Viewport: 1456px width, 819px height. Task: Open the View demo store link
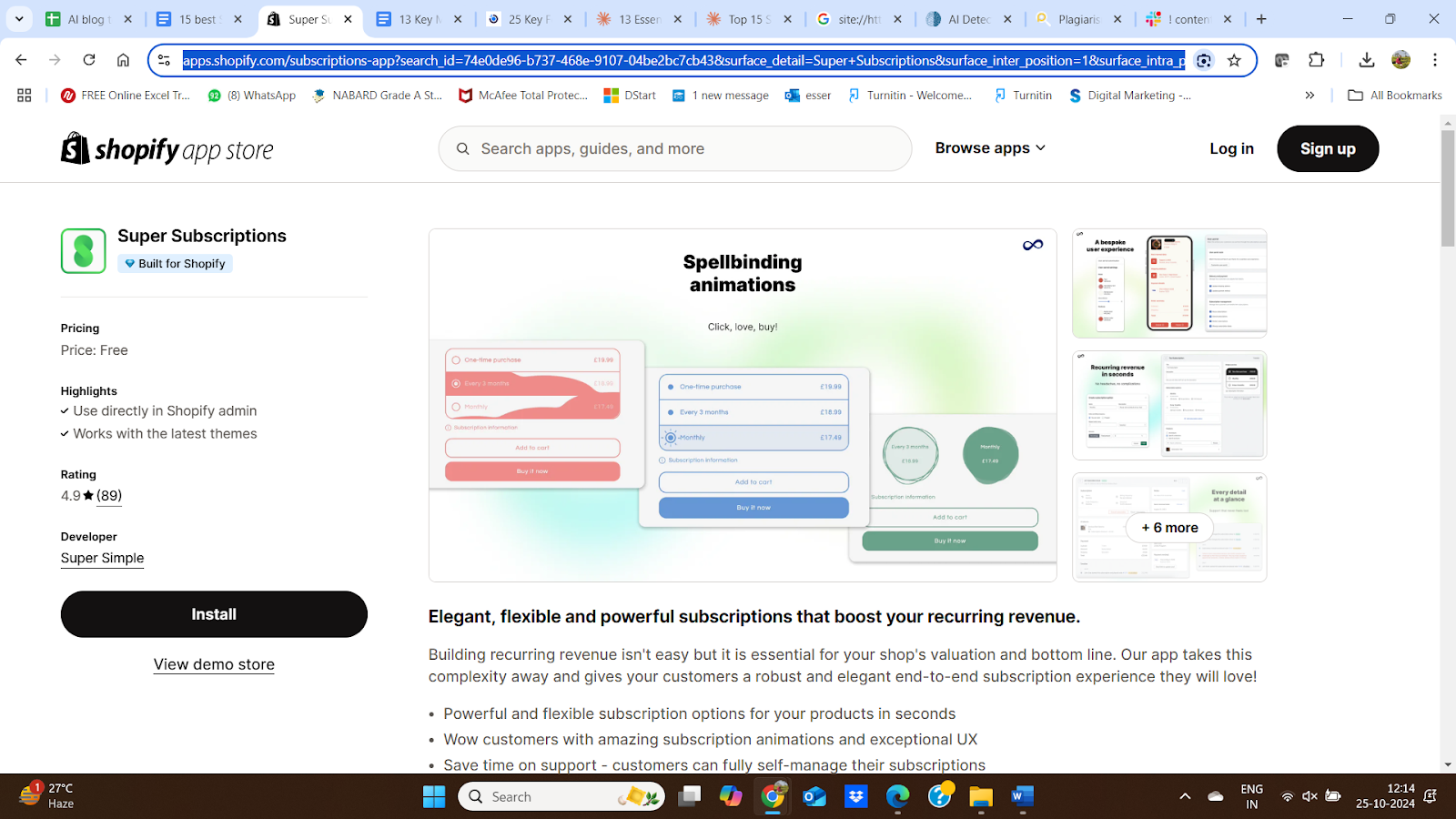214,664
